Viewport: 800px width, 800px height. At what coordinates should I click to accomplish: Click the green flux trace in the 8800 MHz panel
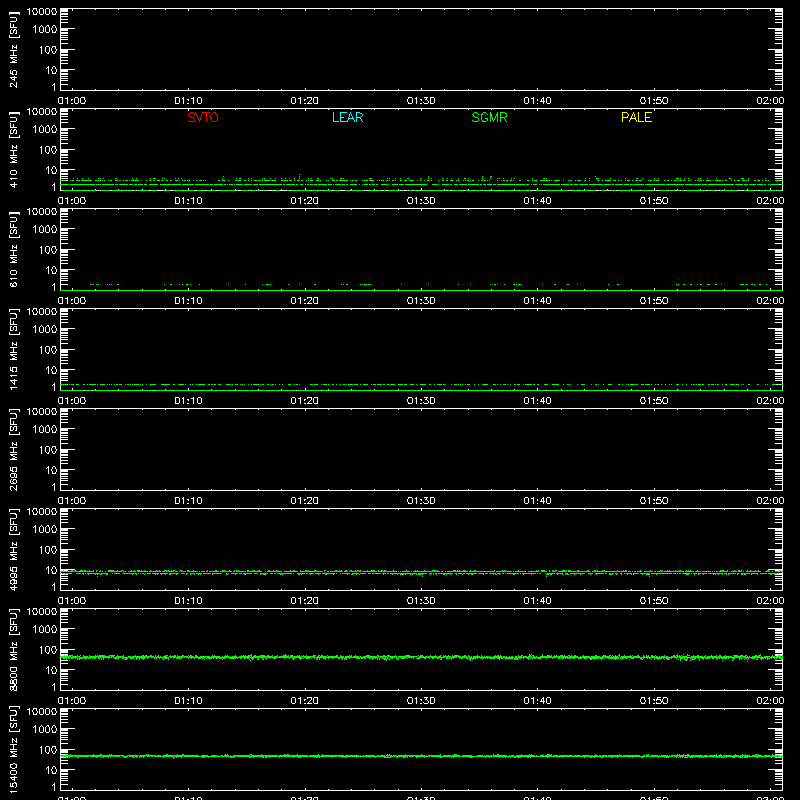[421, 657]
